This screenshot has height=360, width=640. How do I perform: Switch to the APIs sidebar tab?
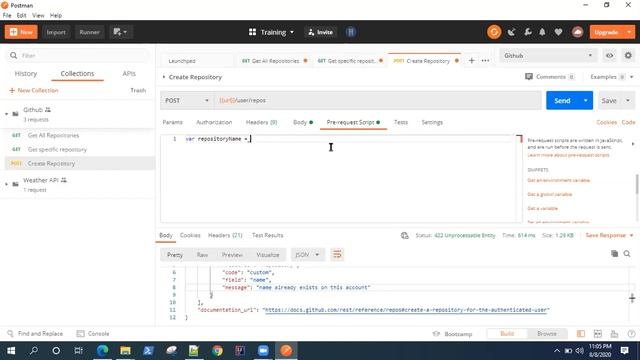[x=129, y=73]
